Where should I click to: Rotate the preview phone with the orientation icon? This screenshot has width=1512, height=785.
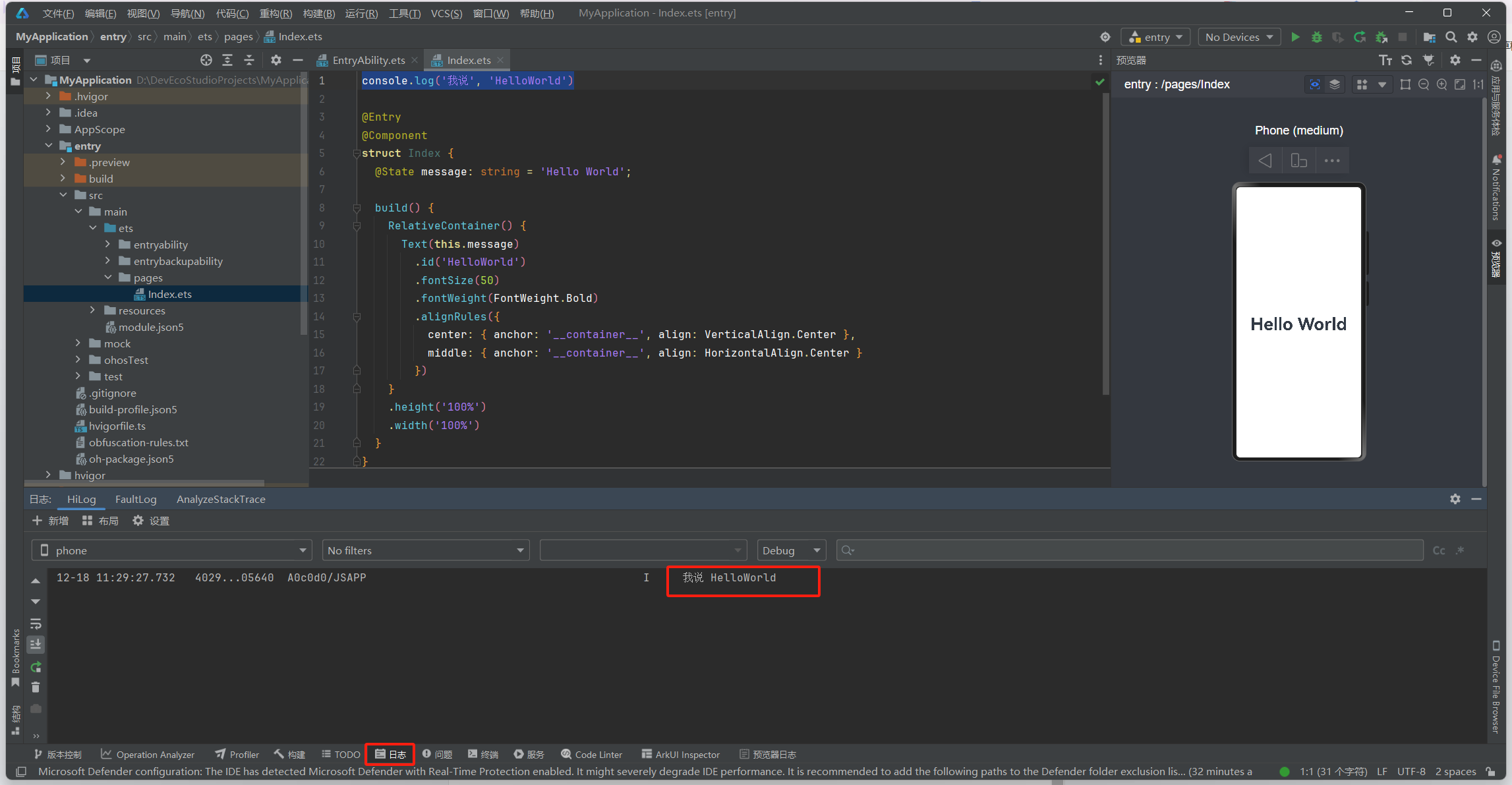point(1298,161)
